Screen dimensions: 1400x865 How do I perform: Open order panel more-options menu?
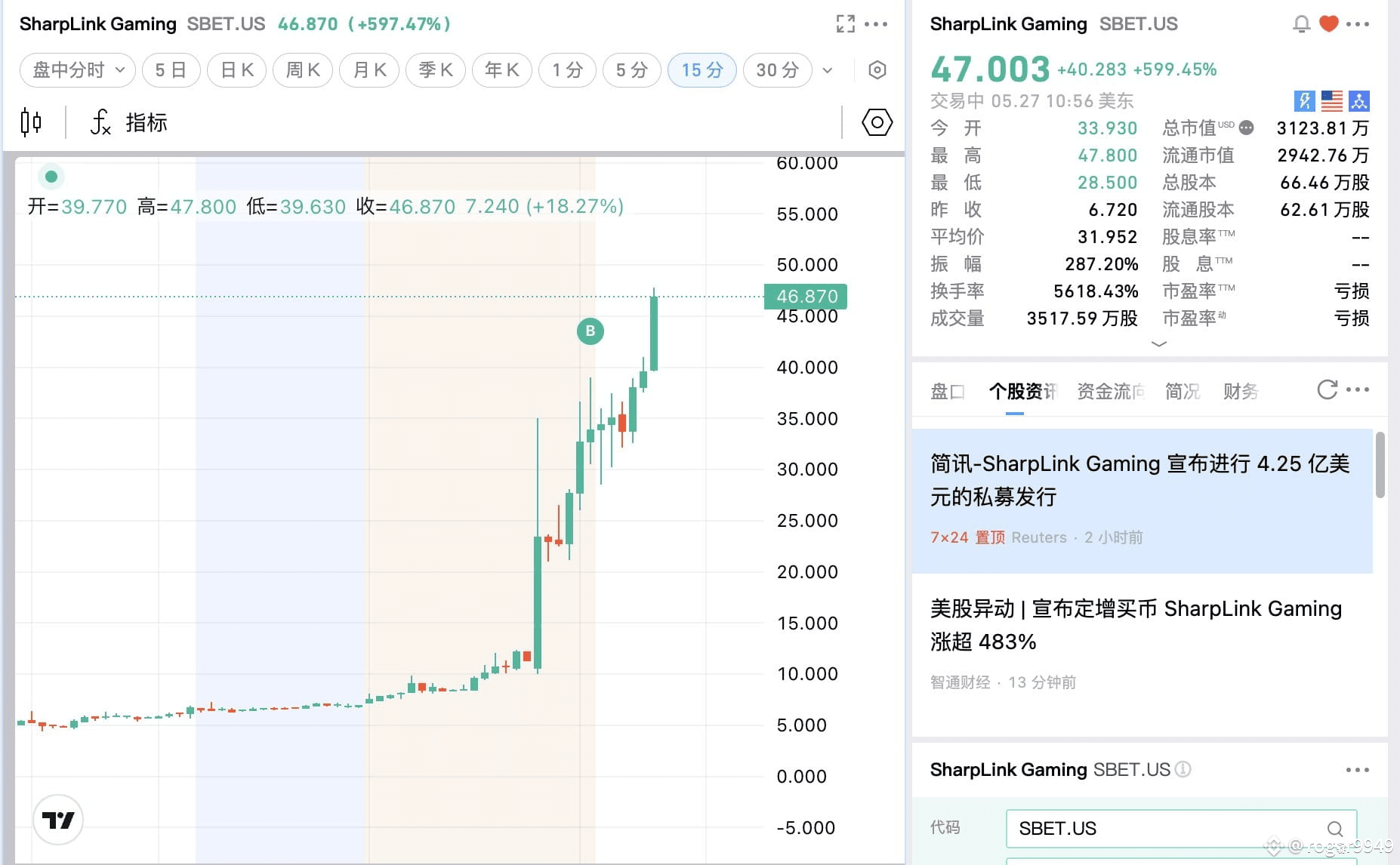[1358, 770]
